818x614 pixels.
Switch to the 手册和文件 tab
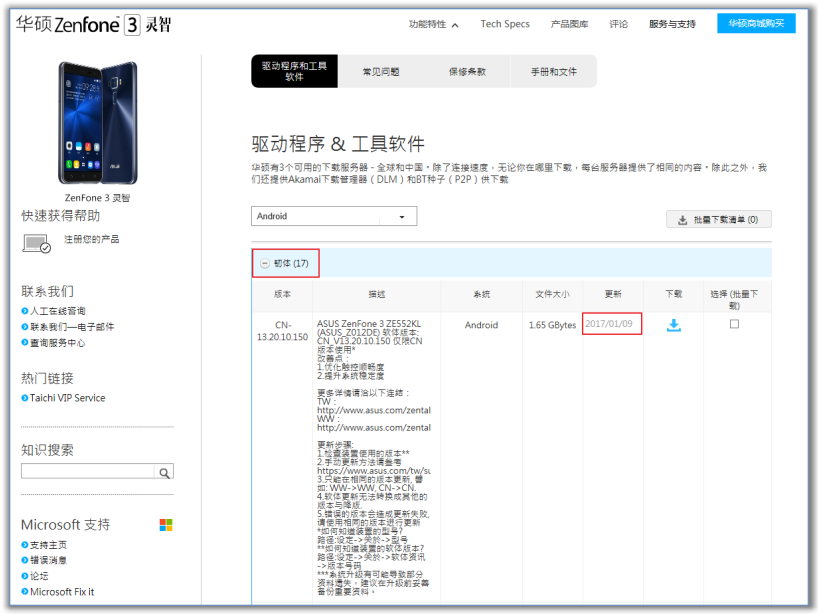(x=554, y=71)
